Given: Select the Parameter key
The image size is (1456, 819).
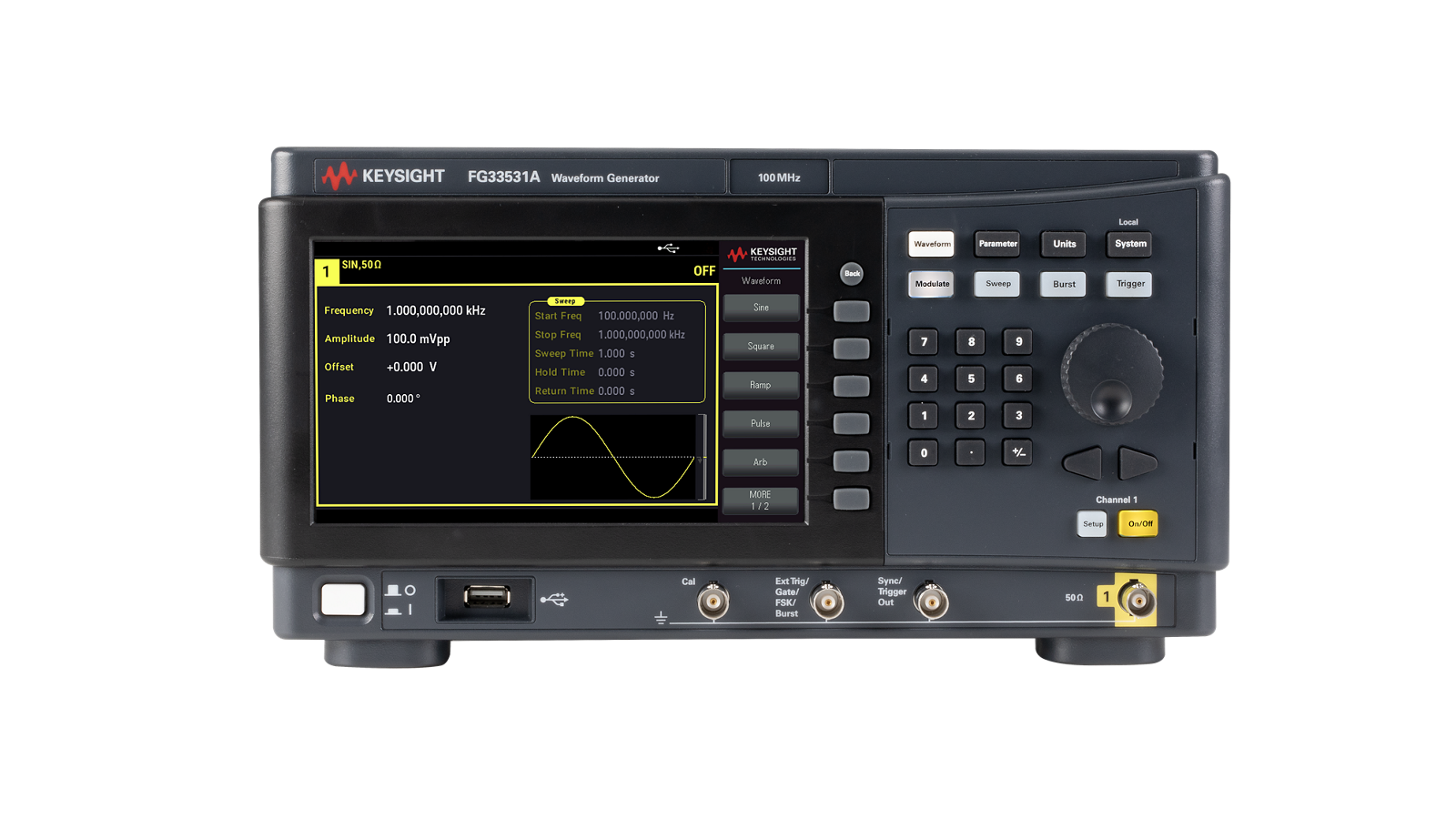Looking at the screenshot, I should pyautogui.click(x=998, y=244).
